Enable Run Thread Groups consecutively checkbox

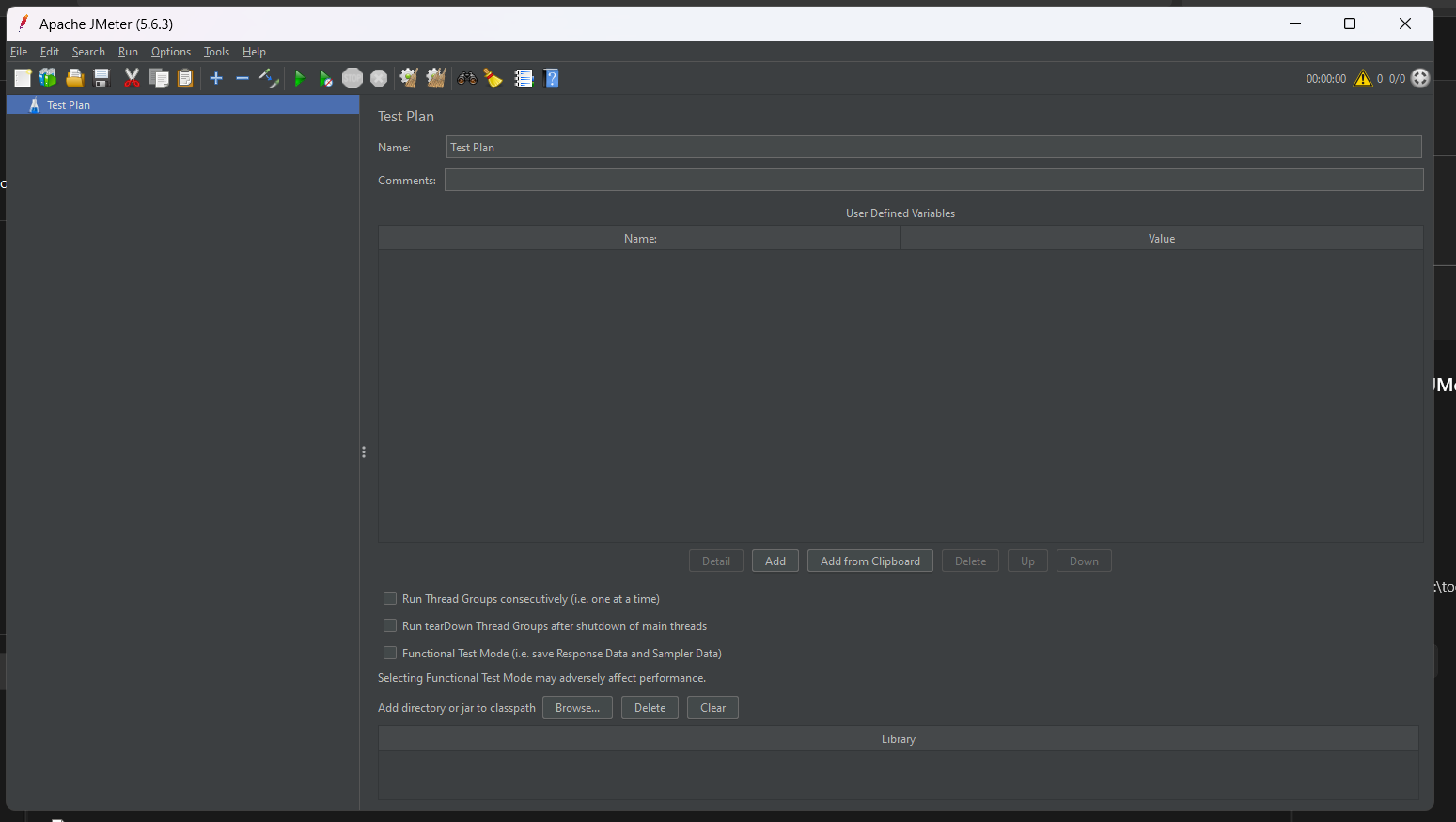[x=390, y=599]
